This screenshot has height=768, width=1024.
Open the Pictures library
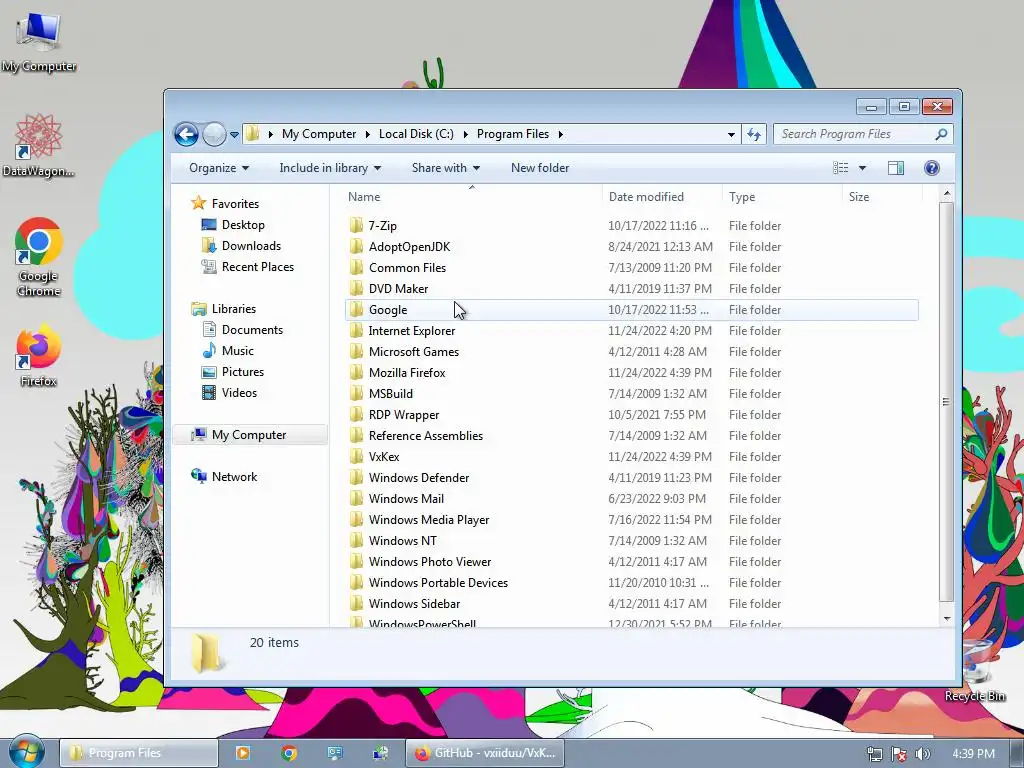pos(242,372)
